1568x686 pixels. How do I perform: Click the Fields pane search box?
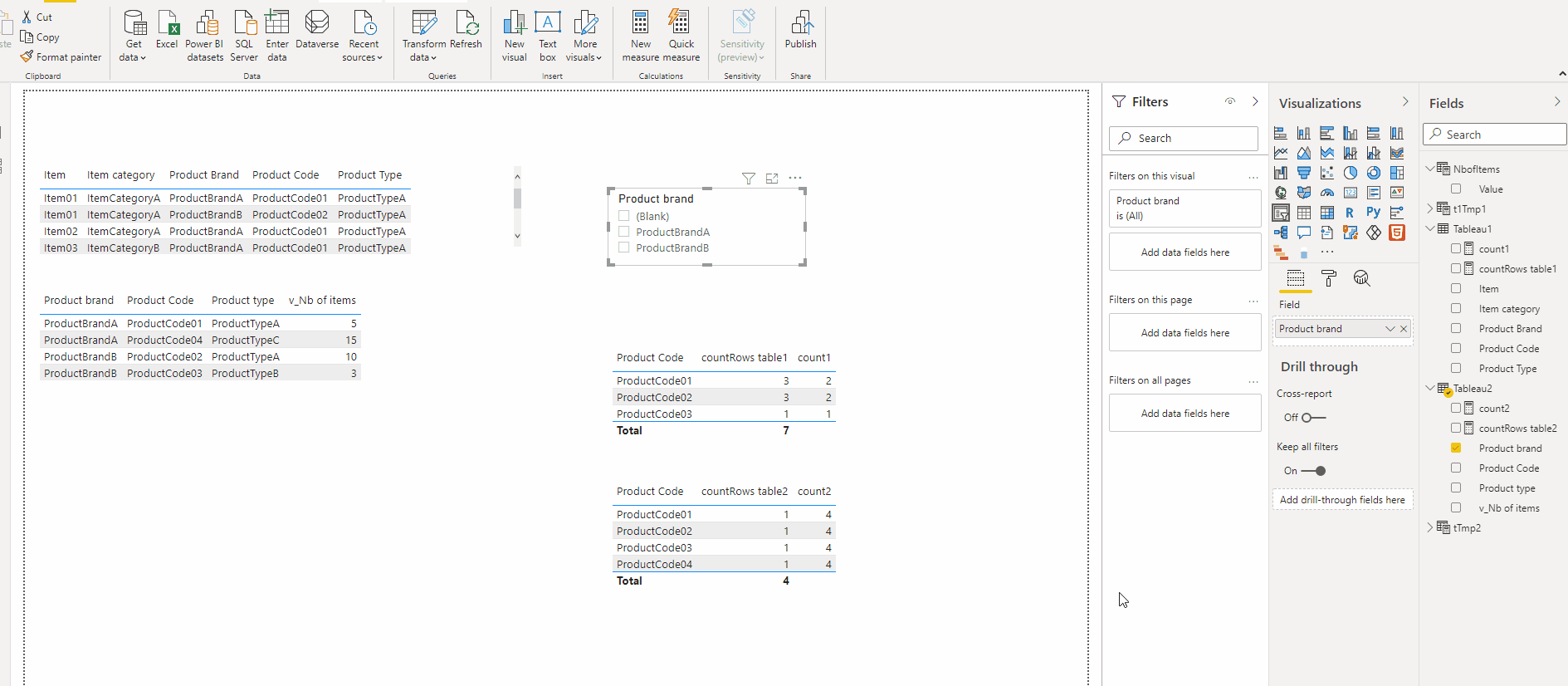[x=1495, y=135]
